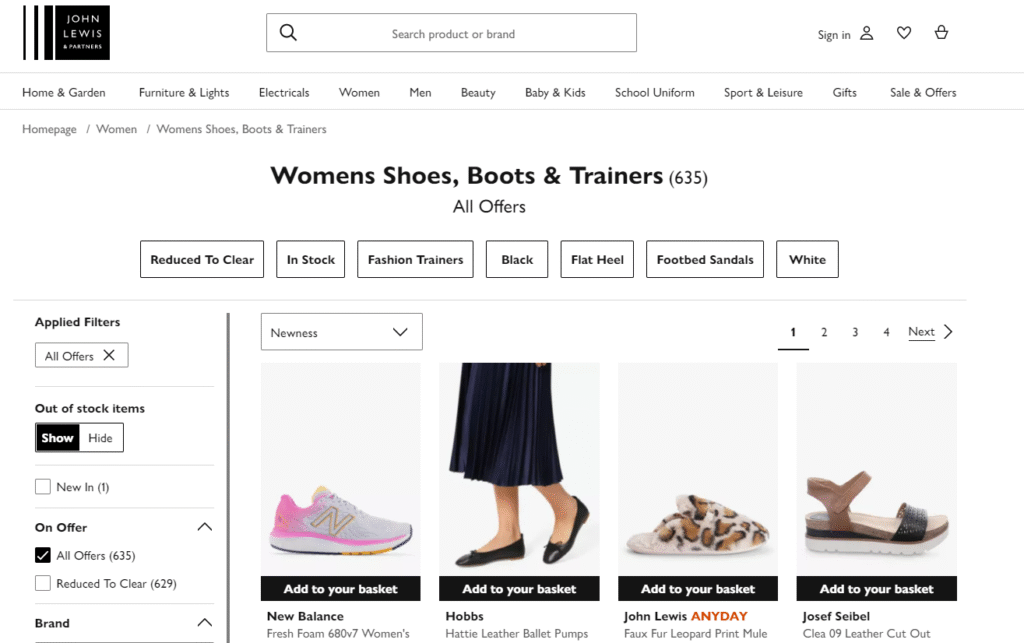1024x643 pixels.
Task: Apply the Footbed Sandals quick filter
Action: coord(705,259)
